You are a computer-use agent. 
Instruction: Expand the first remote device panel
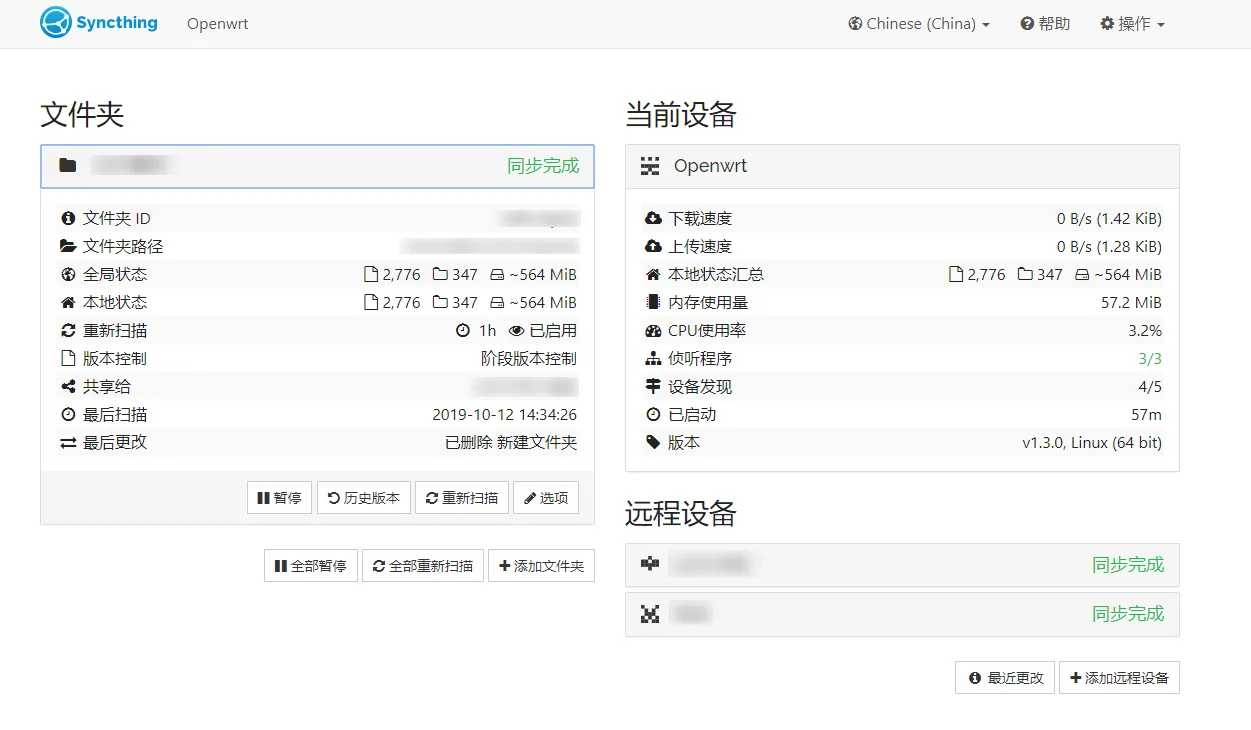point(900,565)
